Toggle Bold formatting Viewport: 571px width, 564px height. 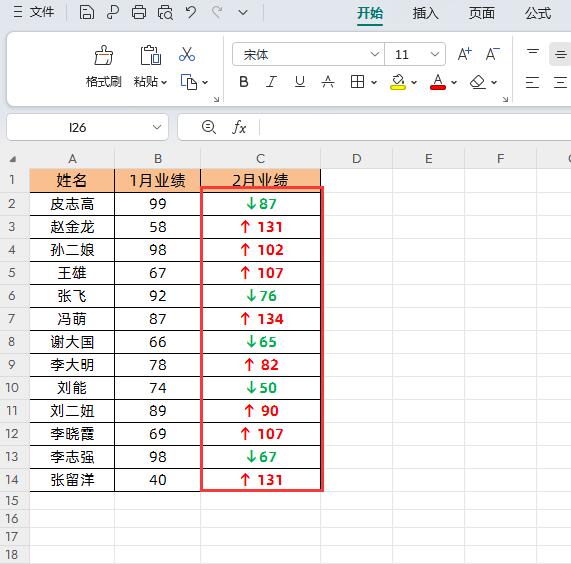click(244, 82)
